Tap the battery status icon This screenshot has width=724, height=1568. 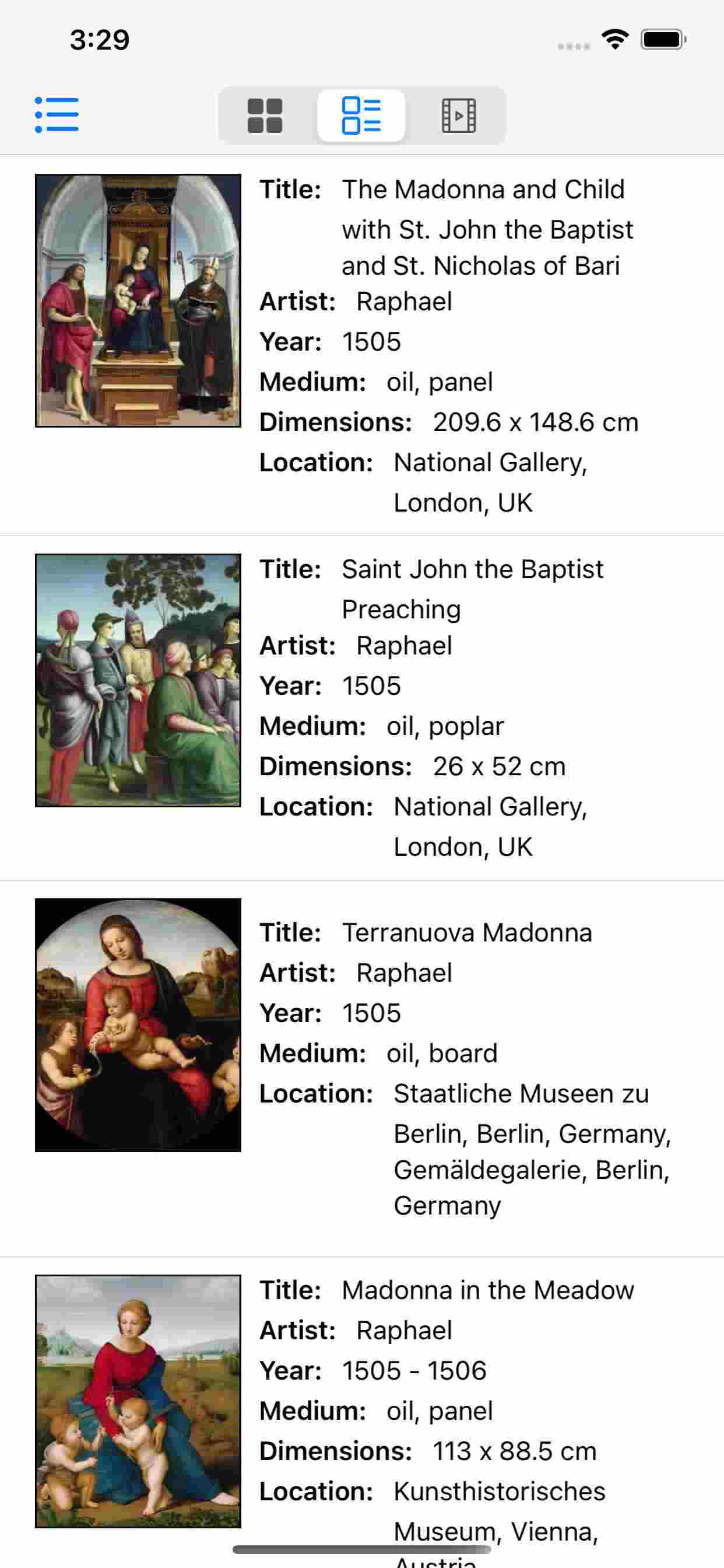[663, 40]
